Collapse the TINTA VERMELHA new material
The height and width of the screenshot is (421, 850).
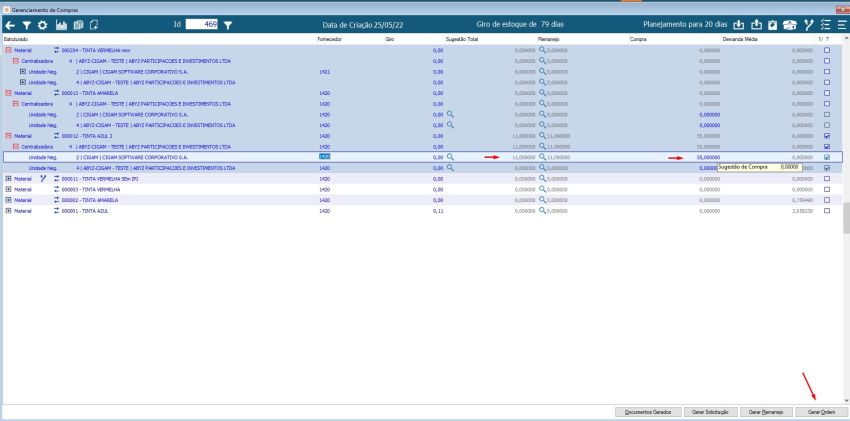8,50
